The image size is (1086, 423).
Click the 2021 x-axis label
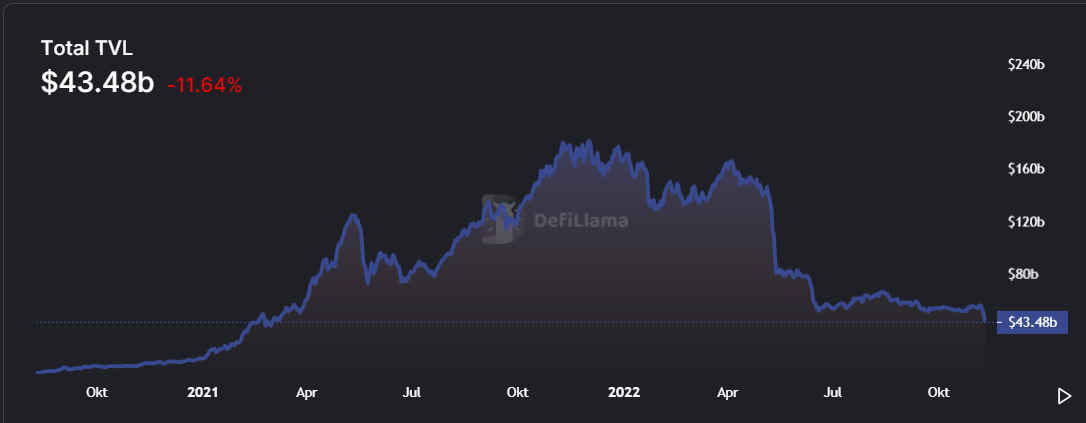click(203, 393)
